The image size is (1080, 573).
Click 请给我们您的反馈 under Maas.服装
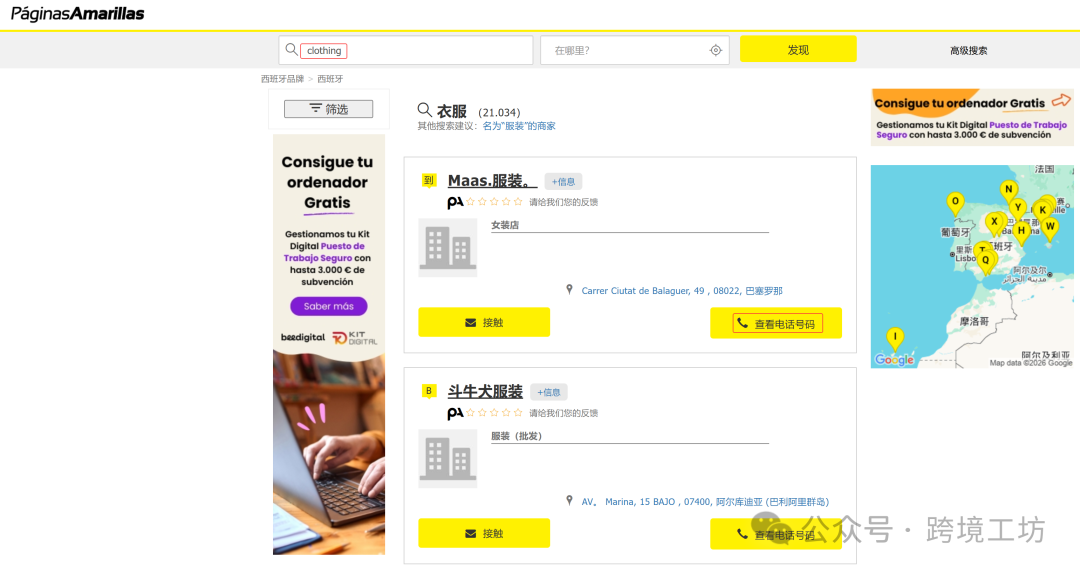click(563, 202)
